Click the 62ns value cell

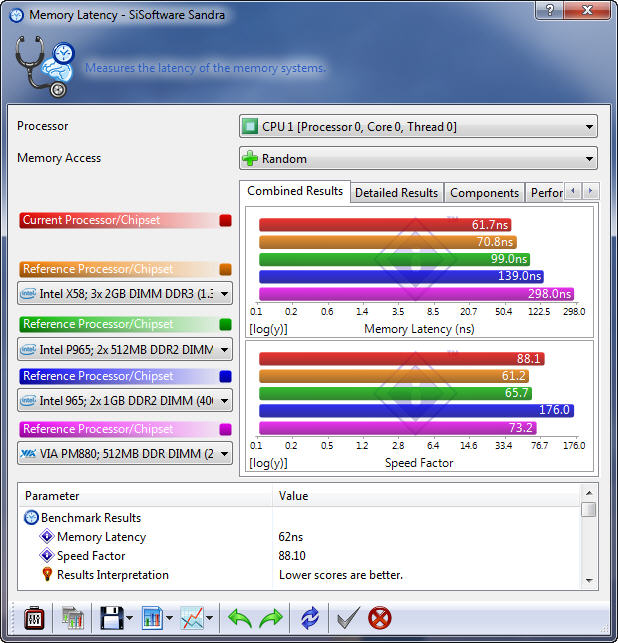pyautogui.click(x=291, y=536)
